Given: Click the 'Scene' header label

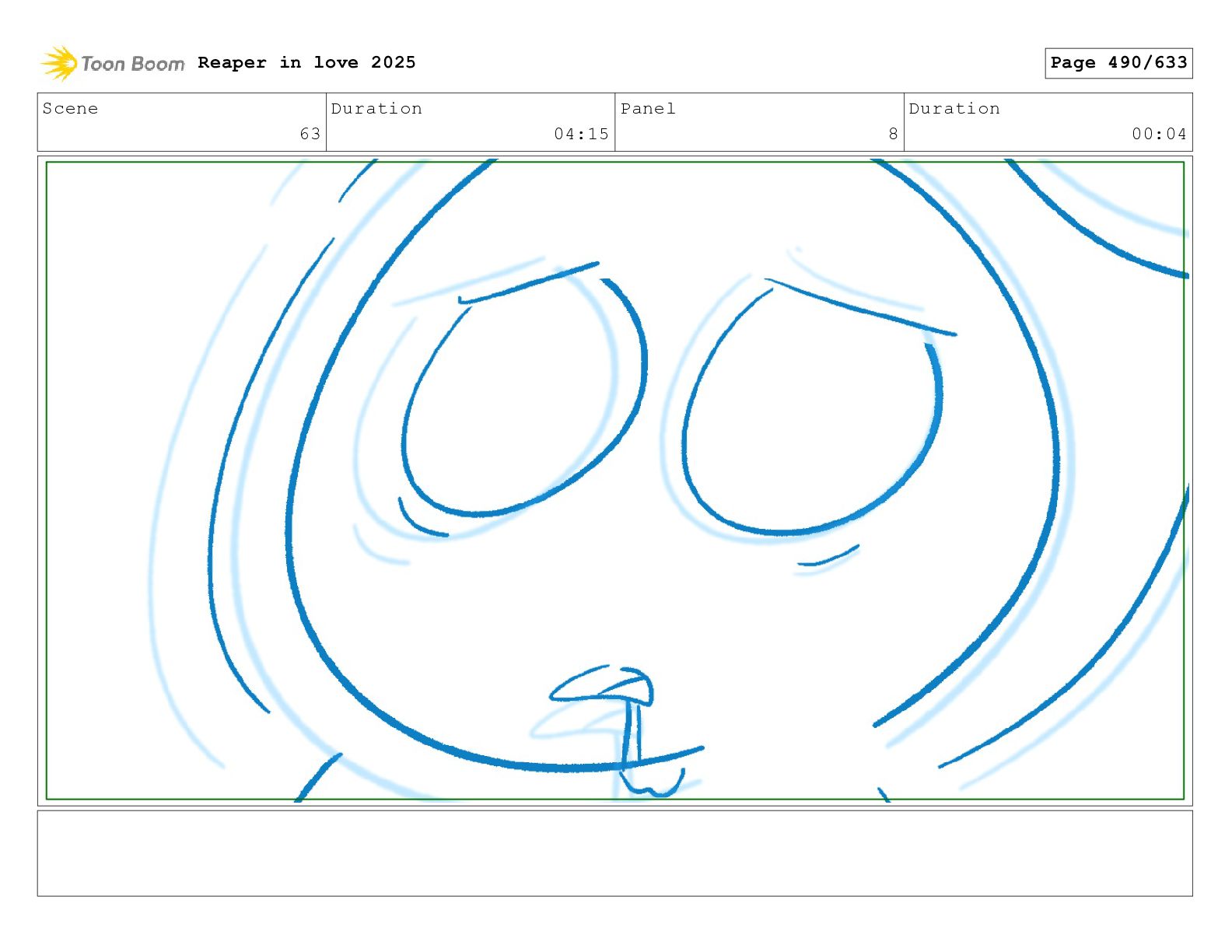Looking at the screenshot, I should [x=71, y=109].
